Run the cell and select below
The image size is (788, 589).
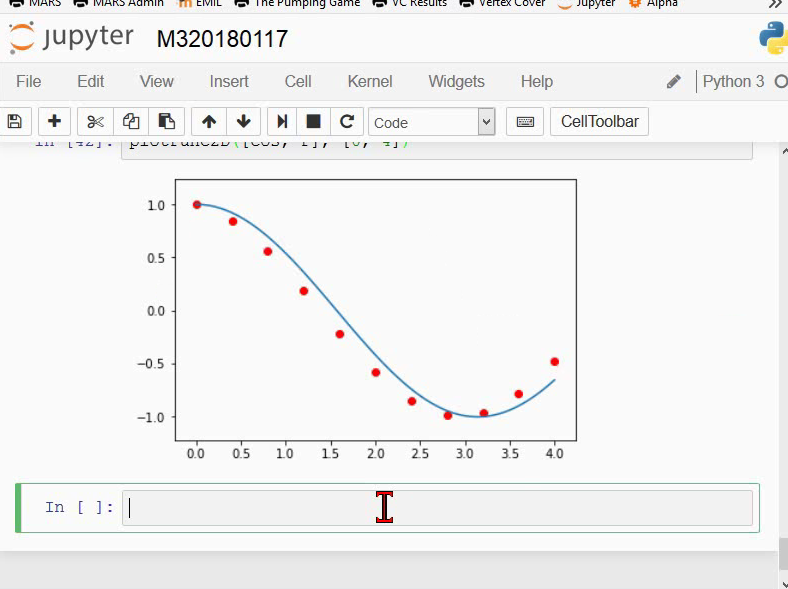click(282, 122)
